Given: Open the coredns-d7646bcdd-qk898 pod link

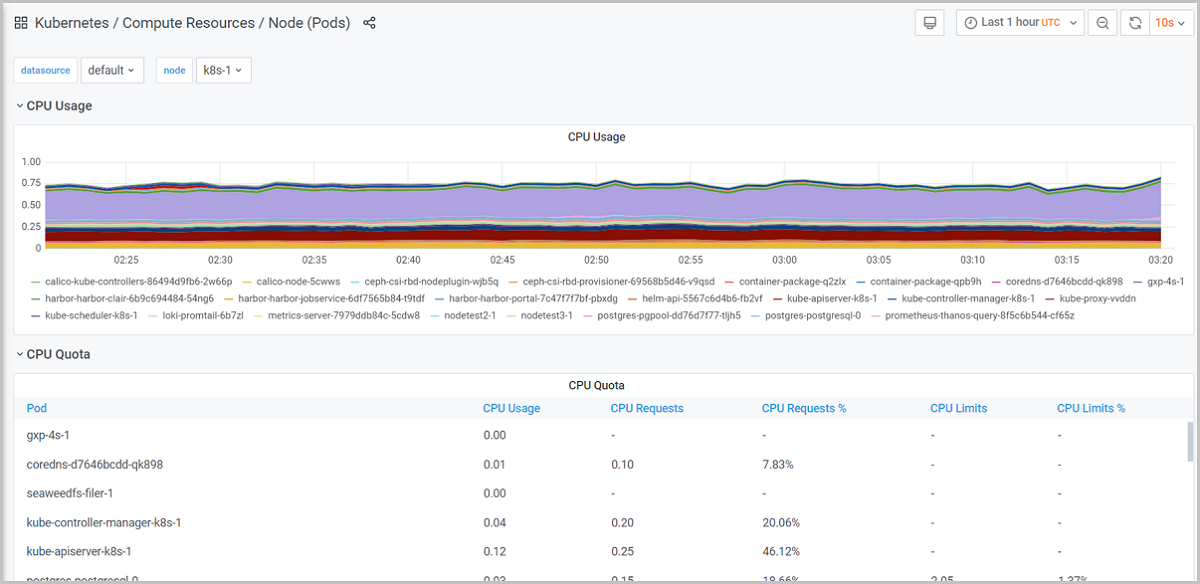Looking at the screenshot, I should [94, 464].
